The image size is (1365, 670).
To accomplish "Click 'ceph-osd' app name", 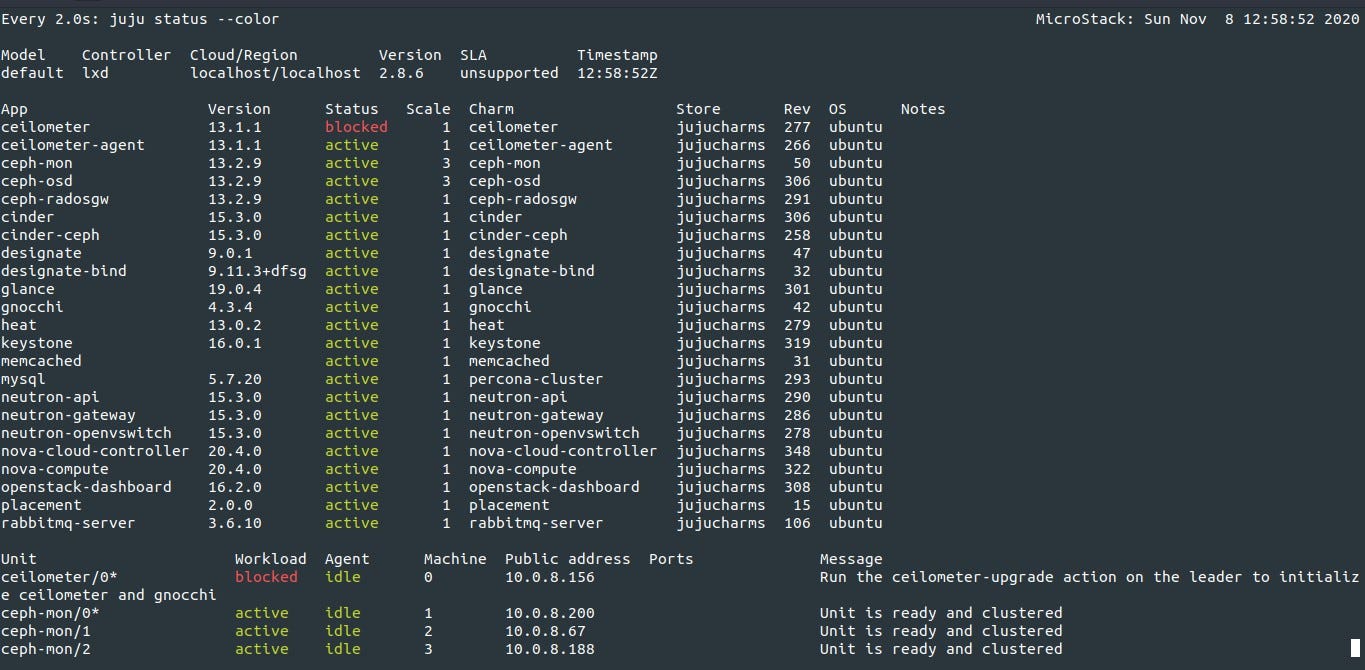I will click(x=37, y=181).
